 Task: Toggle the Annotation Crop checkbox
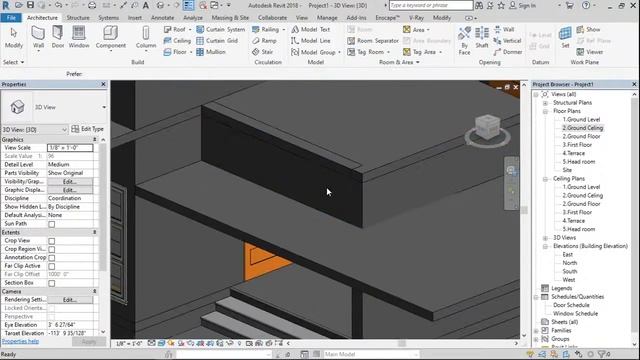pyautogui.click(x=51, y=258)
